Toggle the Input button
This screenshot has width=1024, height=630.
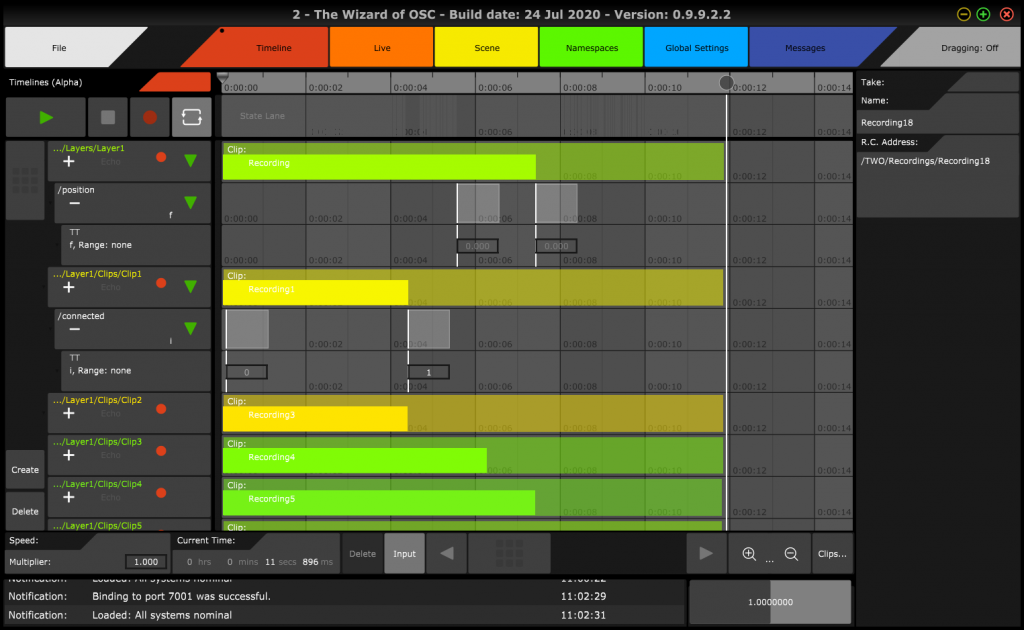pos(404,554)
